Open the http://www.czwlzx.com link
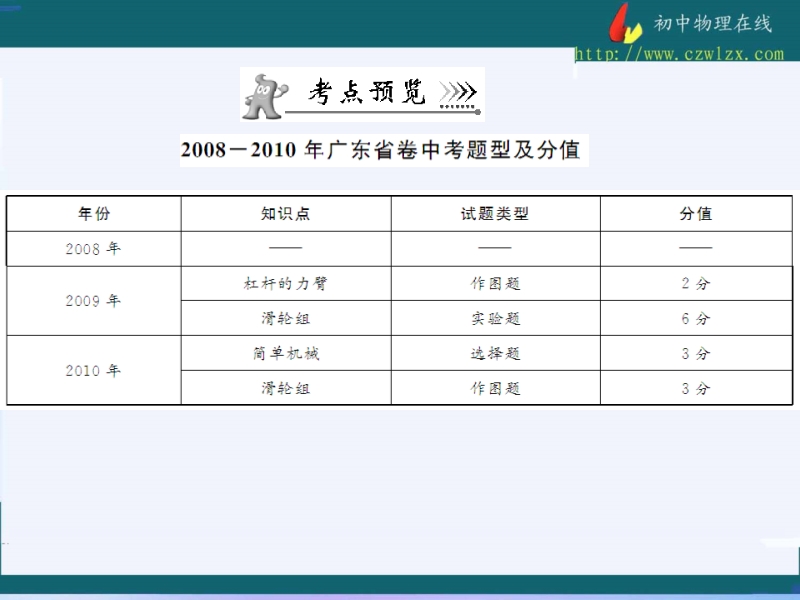This screenshot has height=600, width=800. (x=679, y=54)
